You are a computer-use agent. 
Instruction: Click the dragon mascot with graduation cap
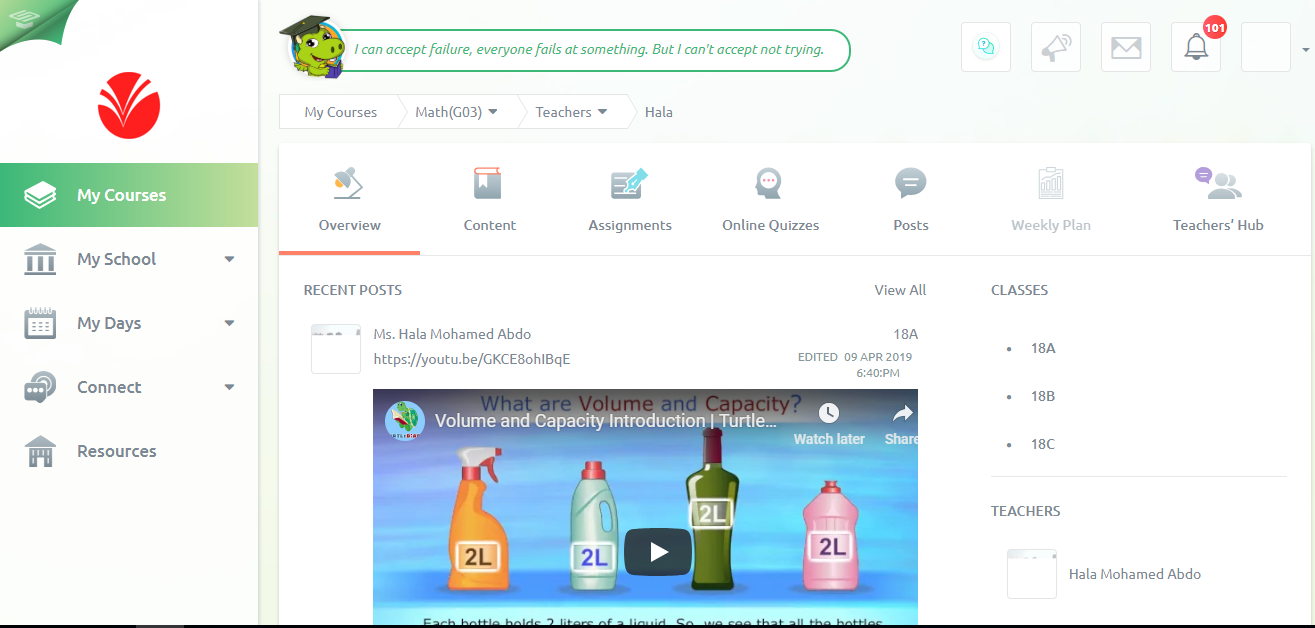[x=313, y=46]
